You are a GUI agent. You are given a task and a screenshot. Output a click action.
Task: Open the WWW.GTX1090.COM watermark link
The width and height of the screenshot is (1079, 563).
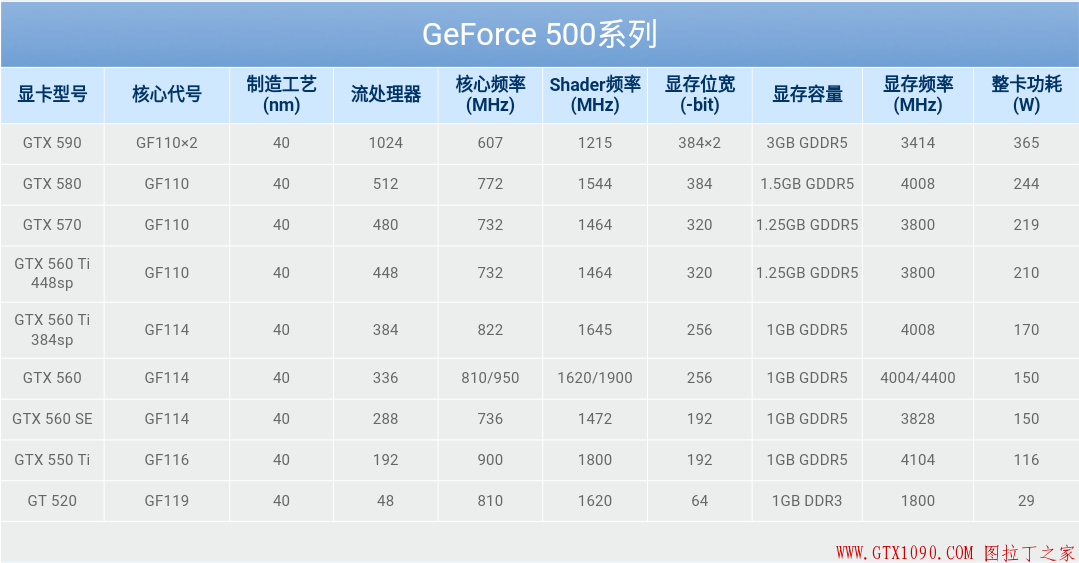pyautogui.click(x=904, y=552)
